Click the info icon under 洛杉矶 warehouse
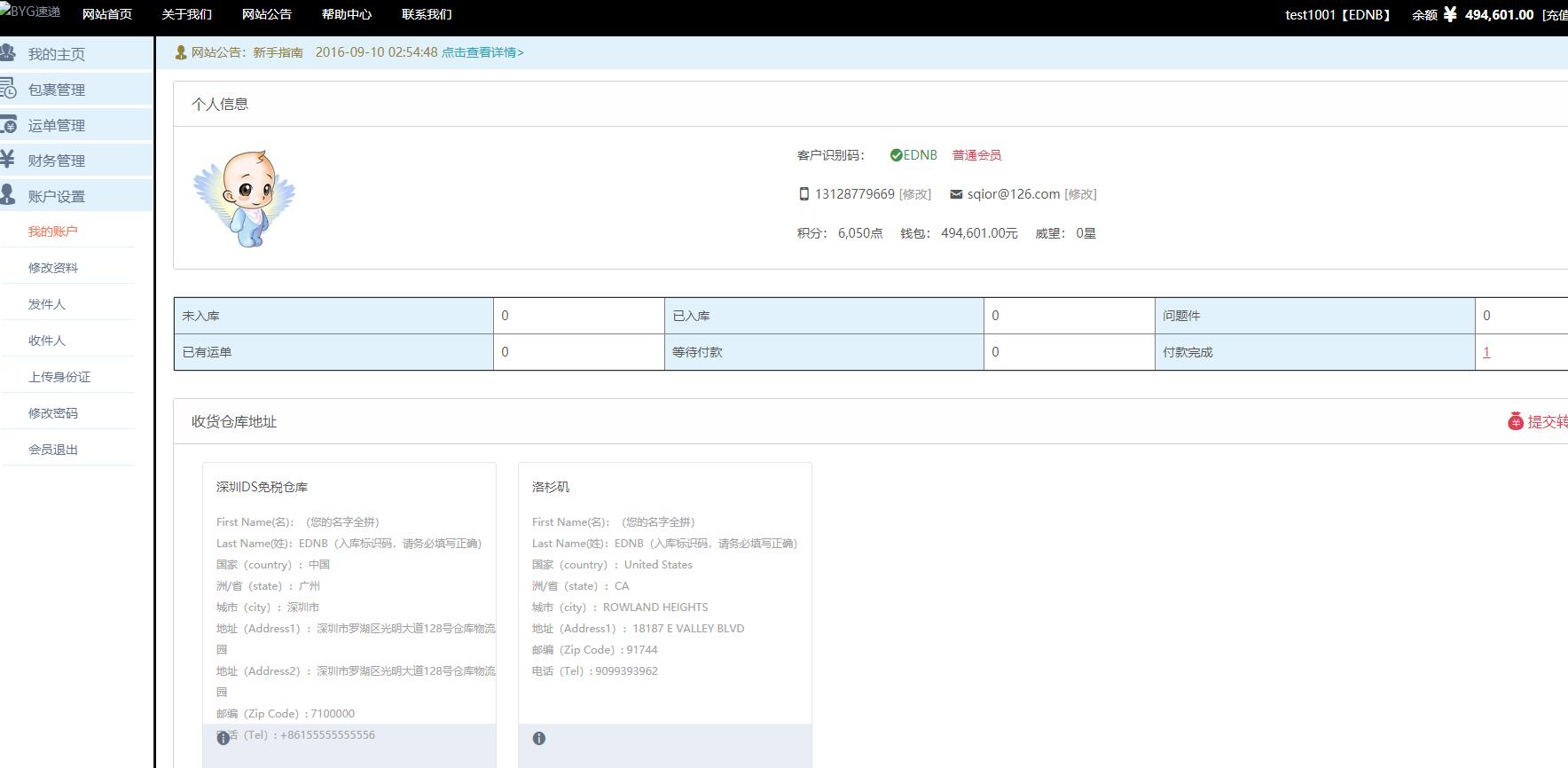The image size is (1568, 768). tap(539, 738)
